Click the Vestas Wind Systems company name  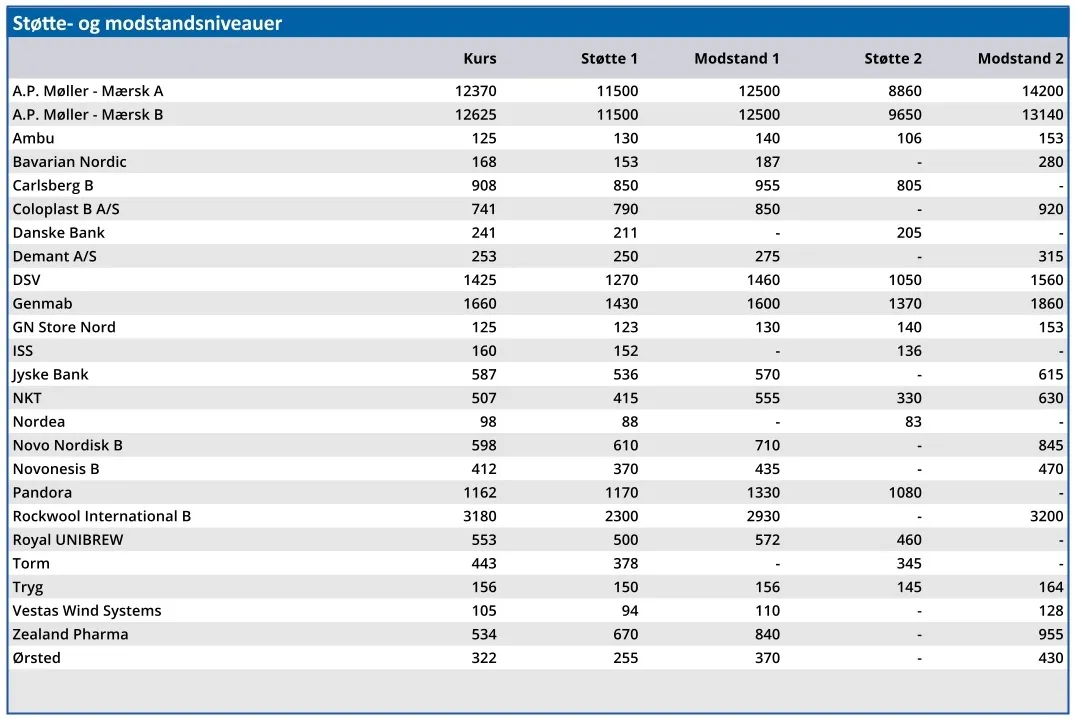click(86, 611)
